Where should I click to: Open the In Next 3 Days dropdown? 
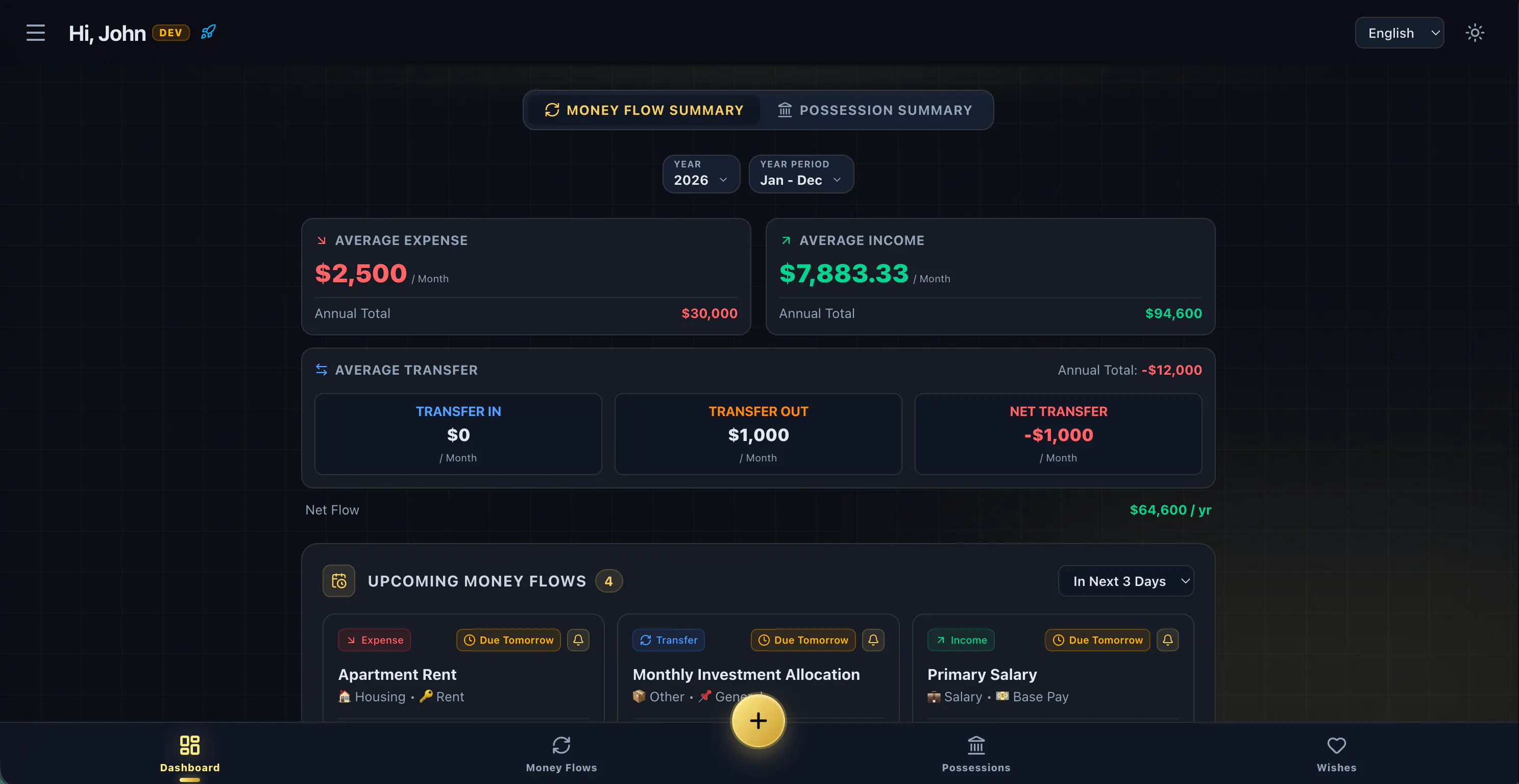point(1125,581)
